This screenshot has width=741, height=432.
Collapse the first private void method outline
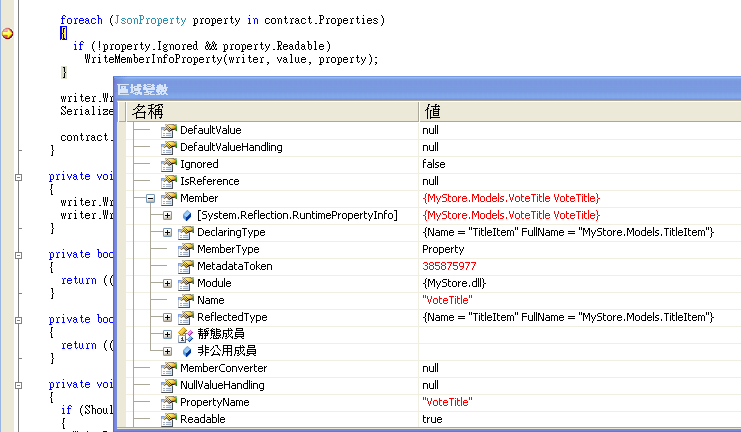tap(18, 178)
